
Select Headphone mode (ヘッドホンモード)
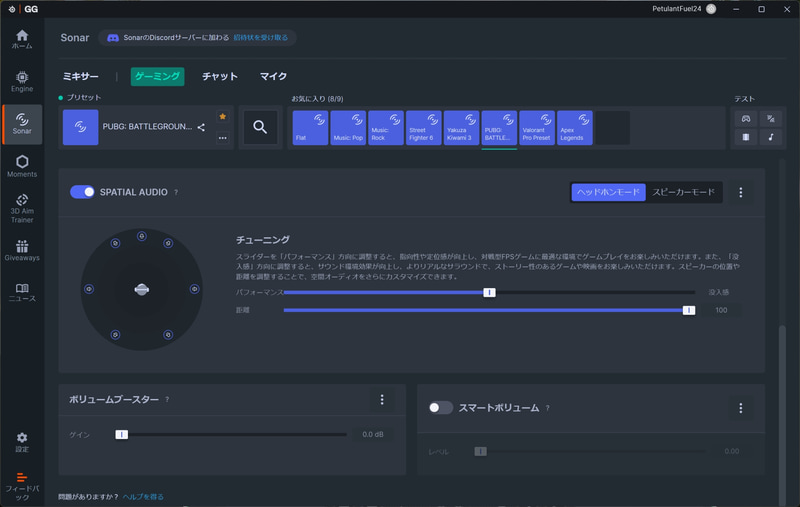pos(608,192)
